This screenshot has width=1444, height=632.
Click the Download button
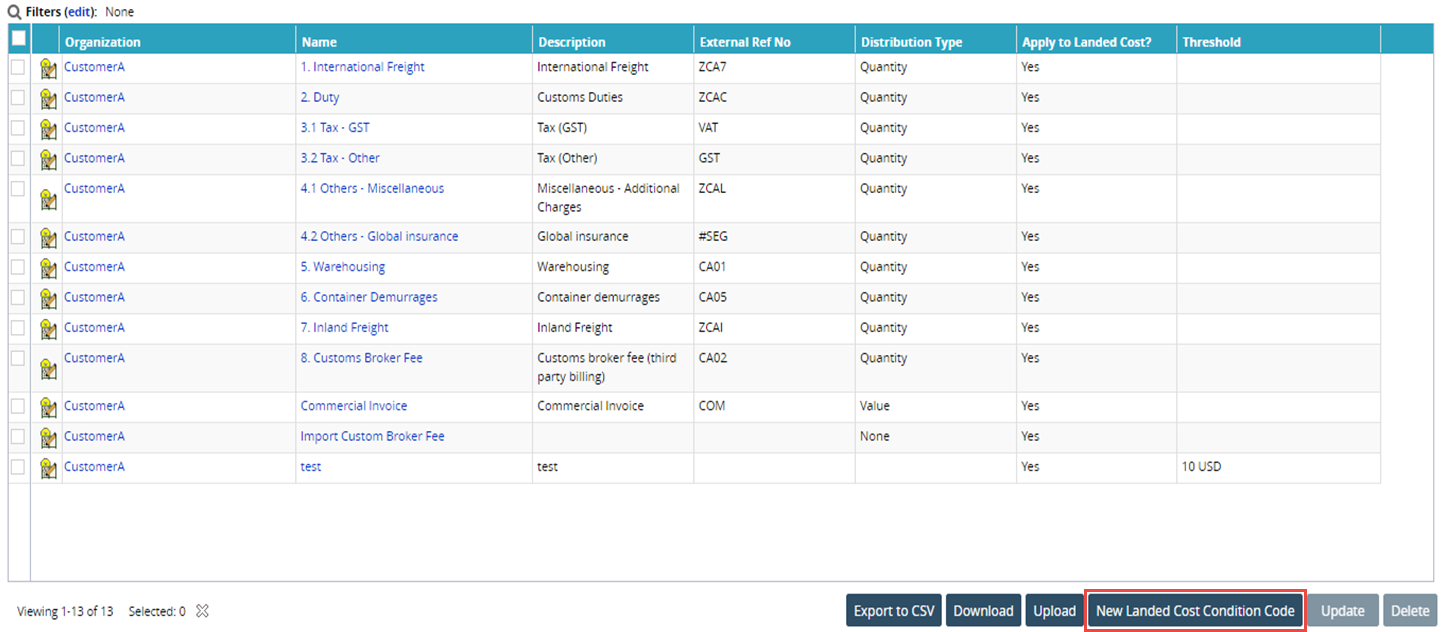(983, 611)
